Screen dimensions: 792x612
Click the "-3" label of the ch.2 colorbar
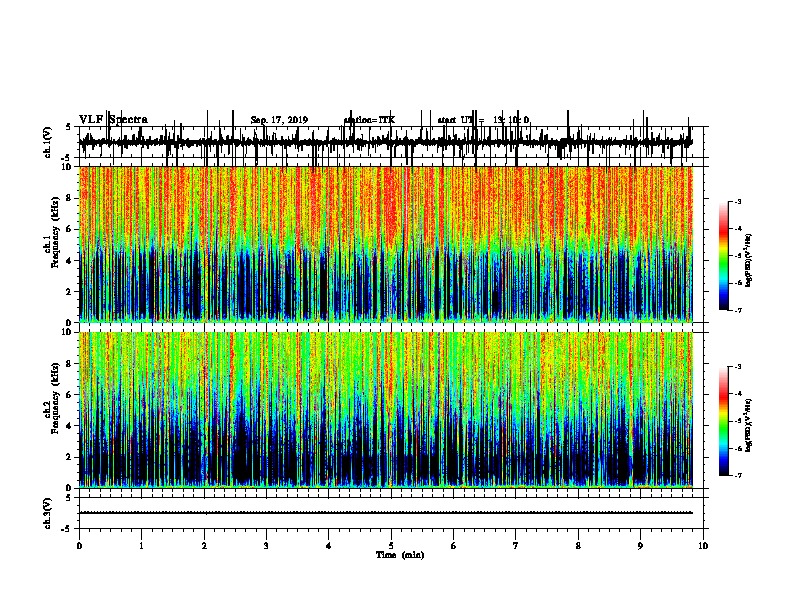pyautogui.click(x=738, y=367)
